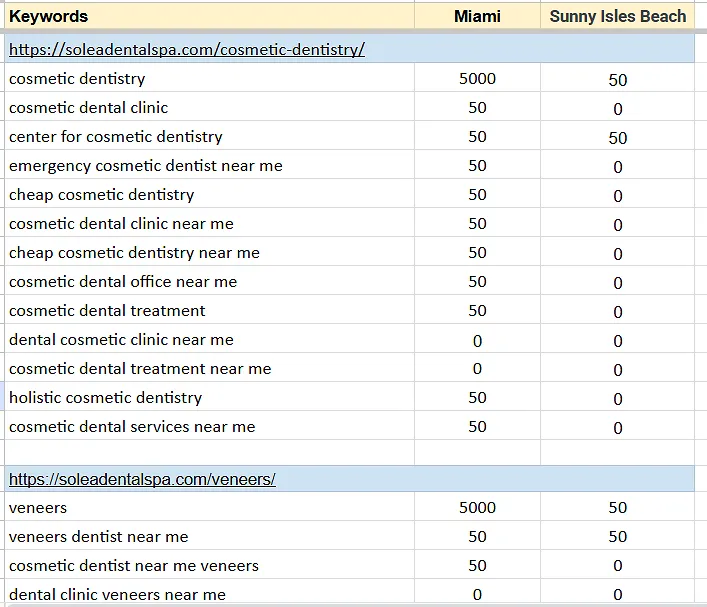The image size is (707, 607).
Task: Select 'dental cosmetic clinic near me' cell
Action: point(209,339)
